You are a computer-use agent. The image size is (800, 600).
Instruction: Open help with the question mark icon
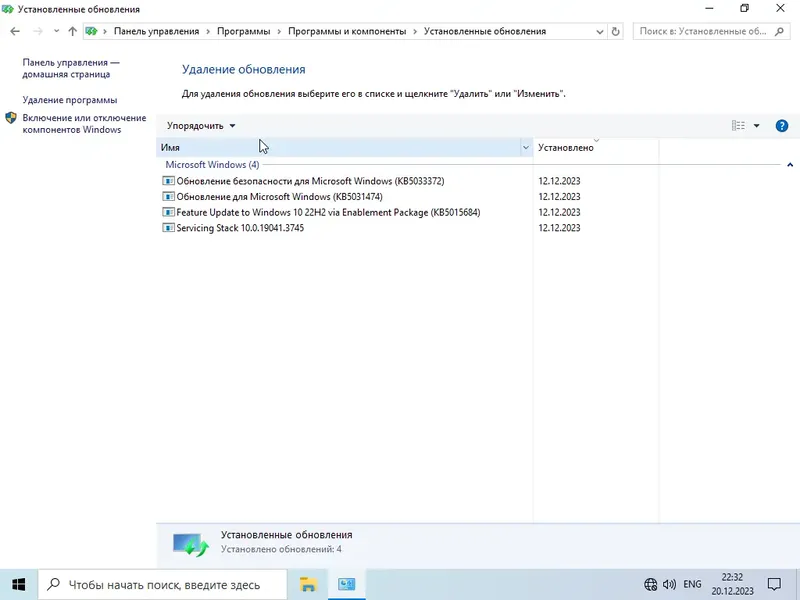pos(782,126)
